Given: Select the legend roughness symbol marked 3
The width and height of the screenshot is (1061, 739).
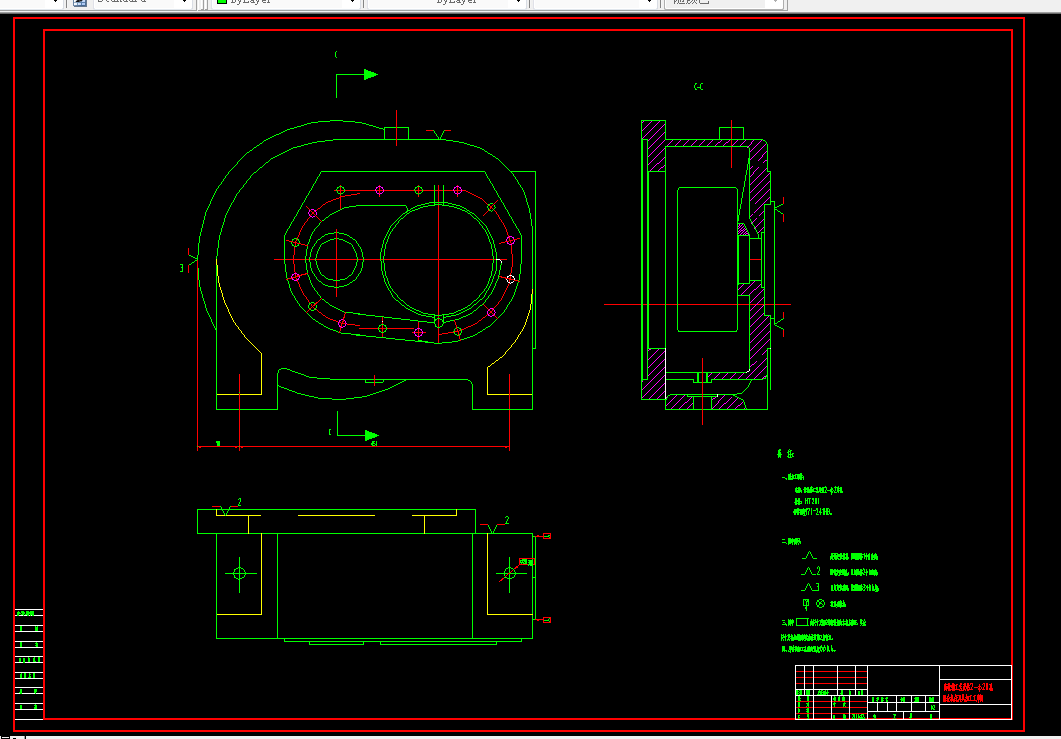Looking at the screenshot, I should 811,587.
